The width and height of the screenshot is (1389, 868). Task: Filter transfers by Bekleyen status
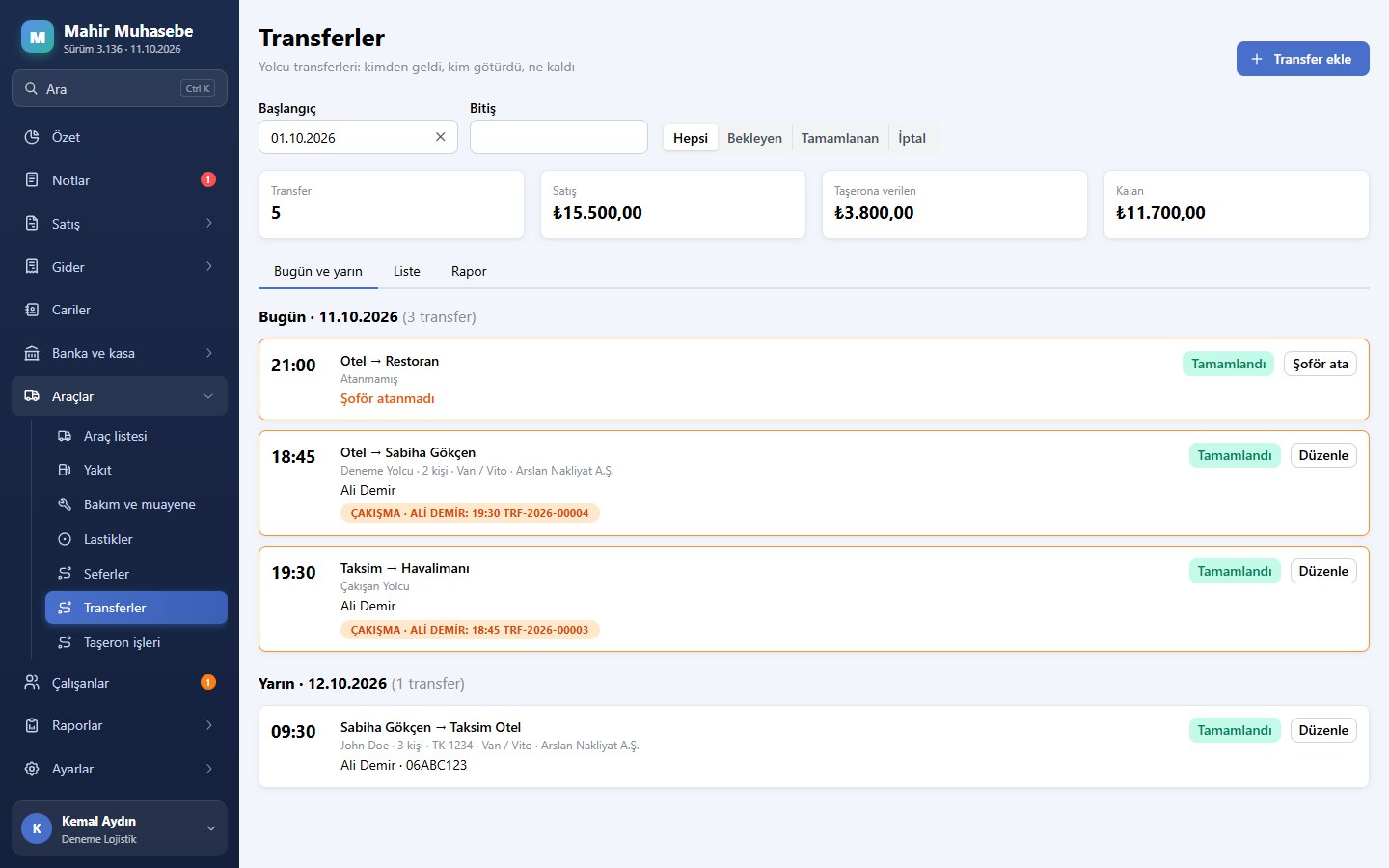click(754, 138)
